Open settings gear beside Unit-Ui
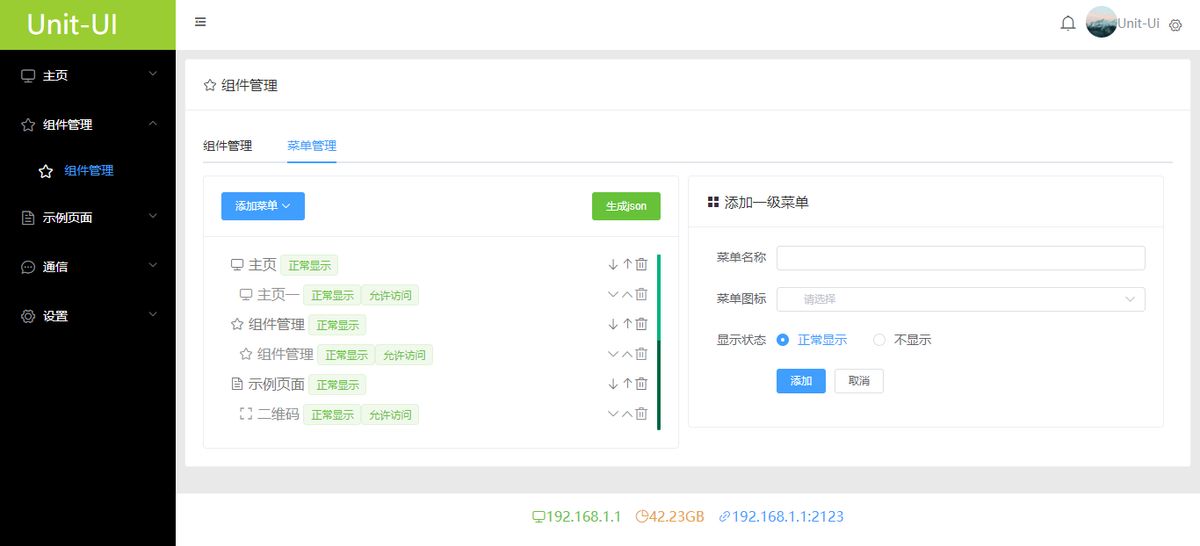This screenshot has width=1200, height=546. (1176, 25)
